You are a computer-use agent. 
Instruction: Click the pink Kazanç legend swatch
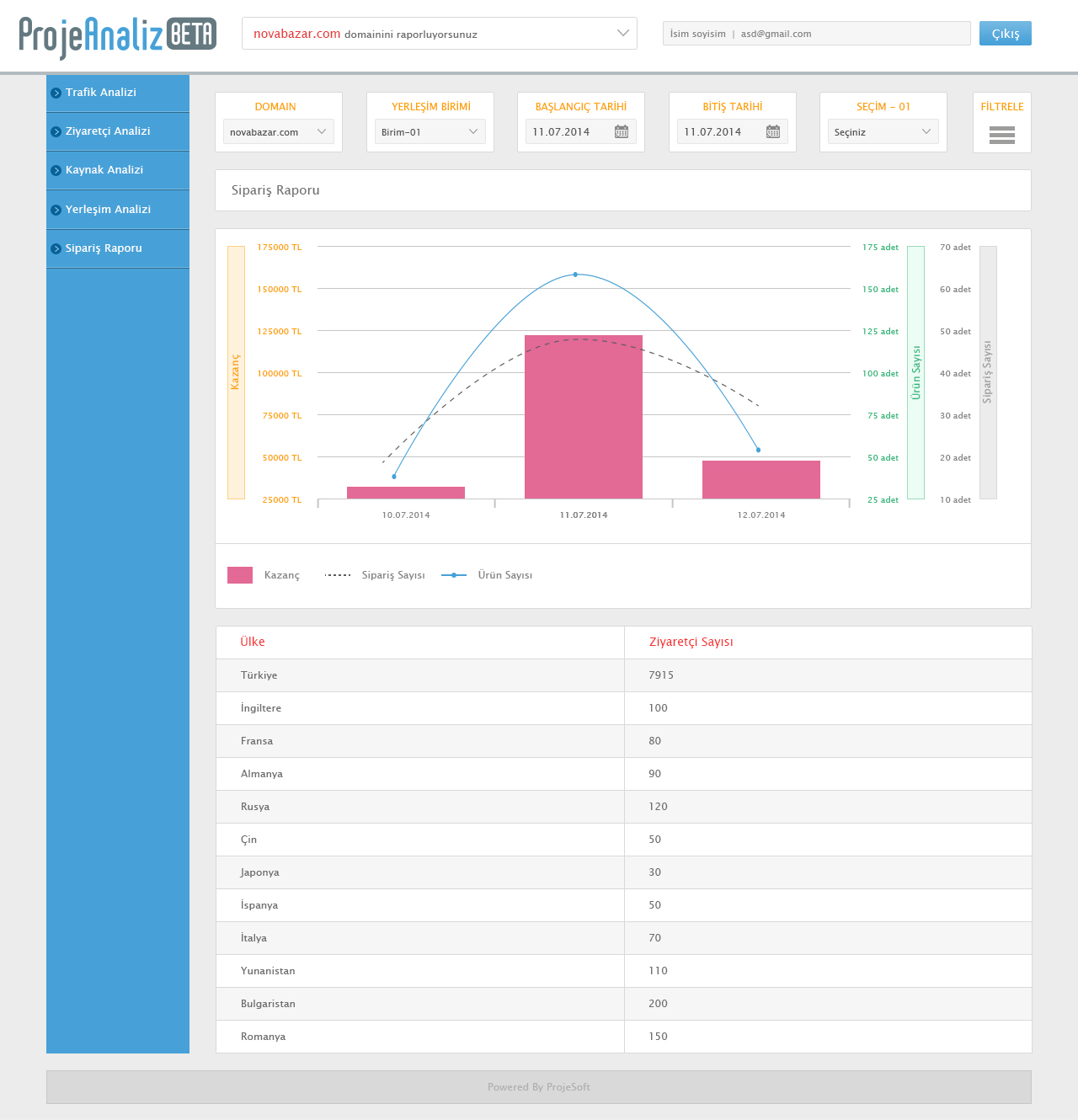pos(240,575)
